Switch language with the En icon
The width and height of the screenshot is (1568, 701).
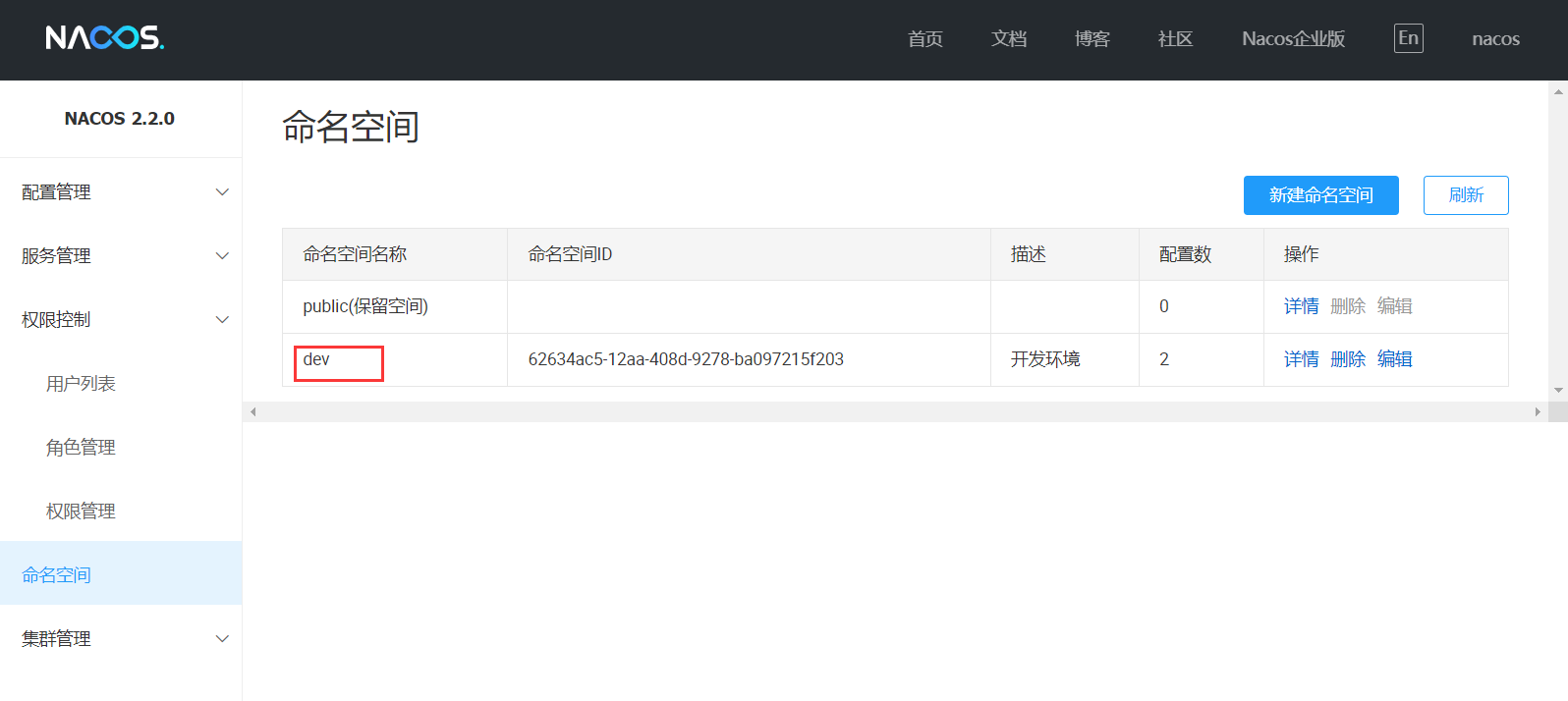pos(1408,38)
